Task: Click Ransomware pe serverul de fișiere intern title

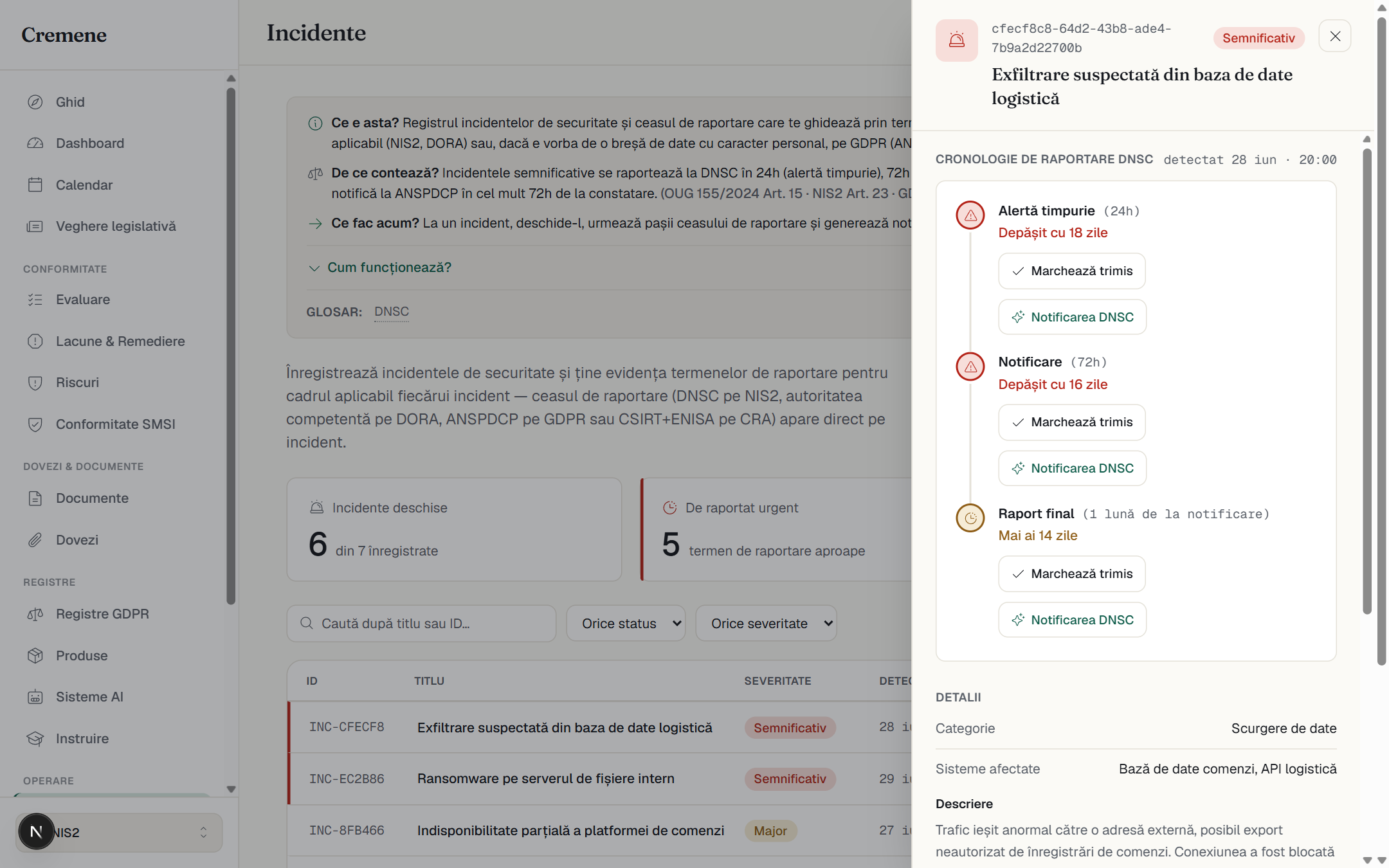Action: pos(545,779)
